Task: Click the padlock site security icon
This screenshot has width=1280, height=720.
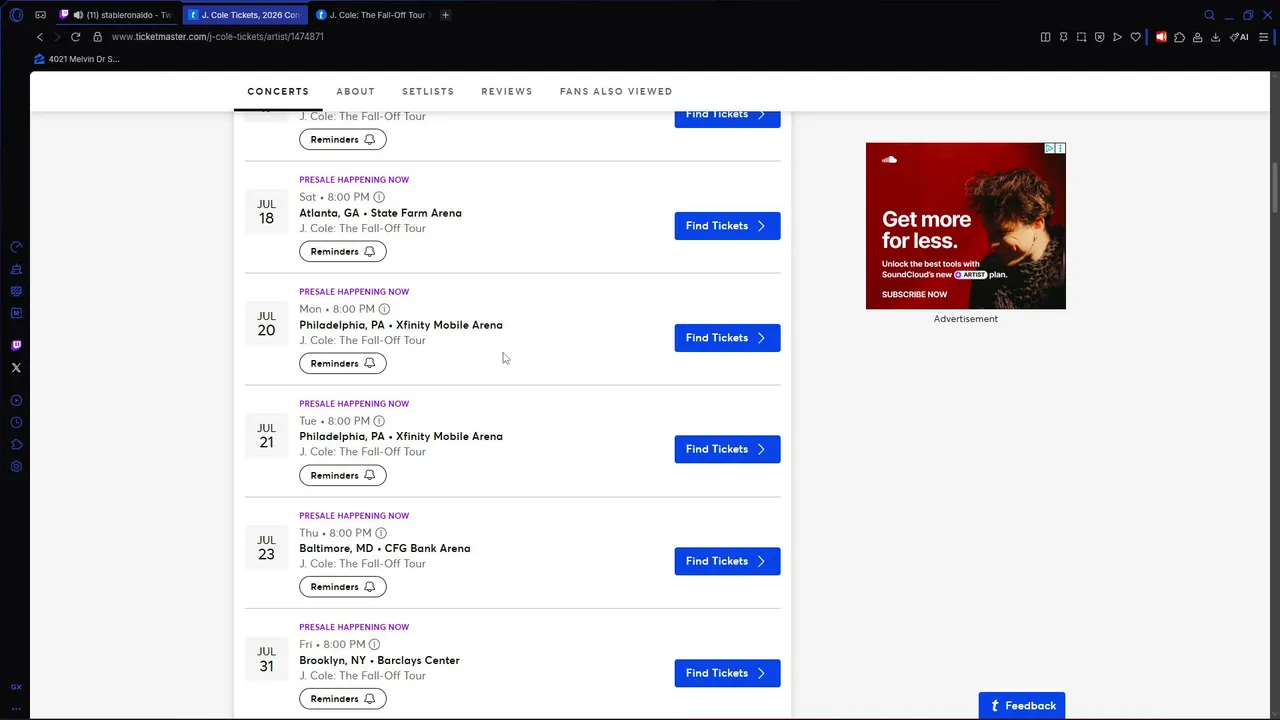Action: 97,37
